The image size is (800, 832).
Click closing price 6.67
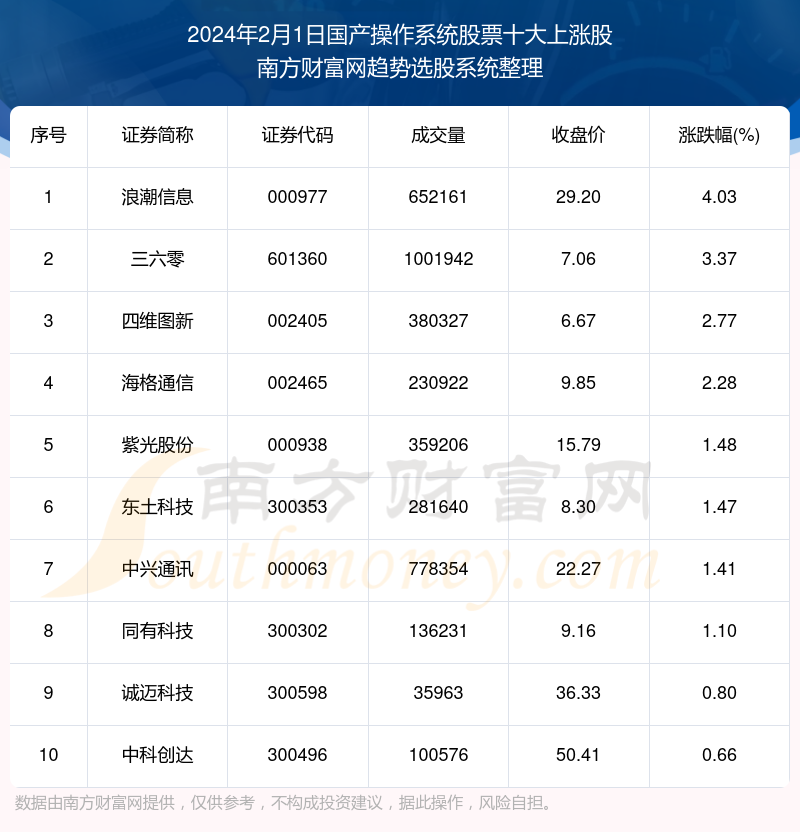click(x=578, y=321)
